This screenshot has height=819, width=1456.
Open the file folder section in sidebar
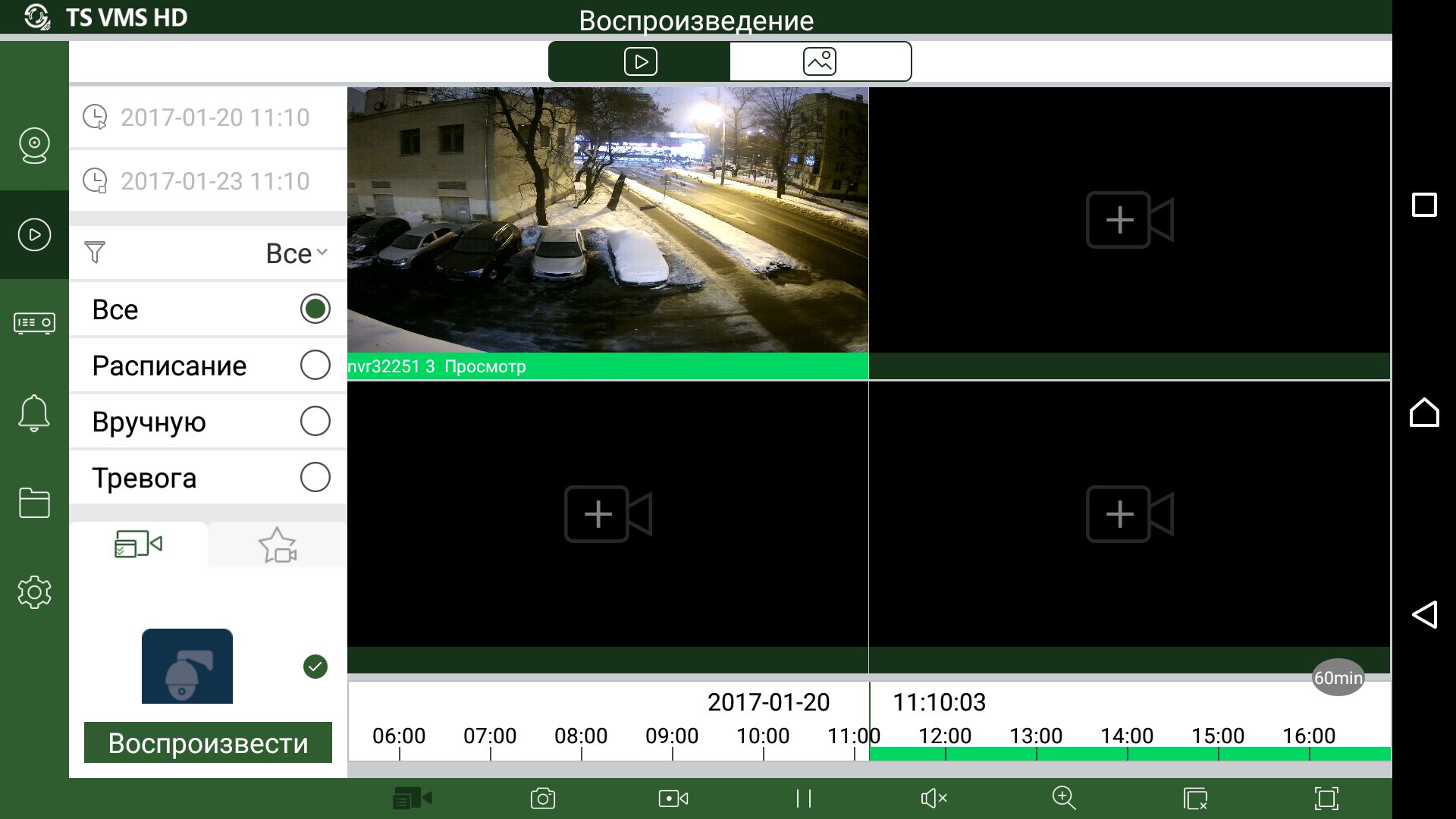[x=34, y=503]
